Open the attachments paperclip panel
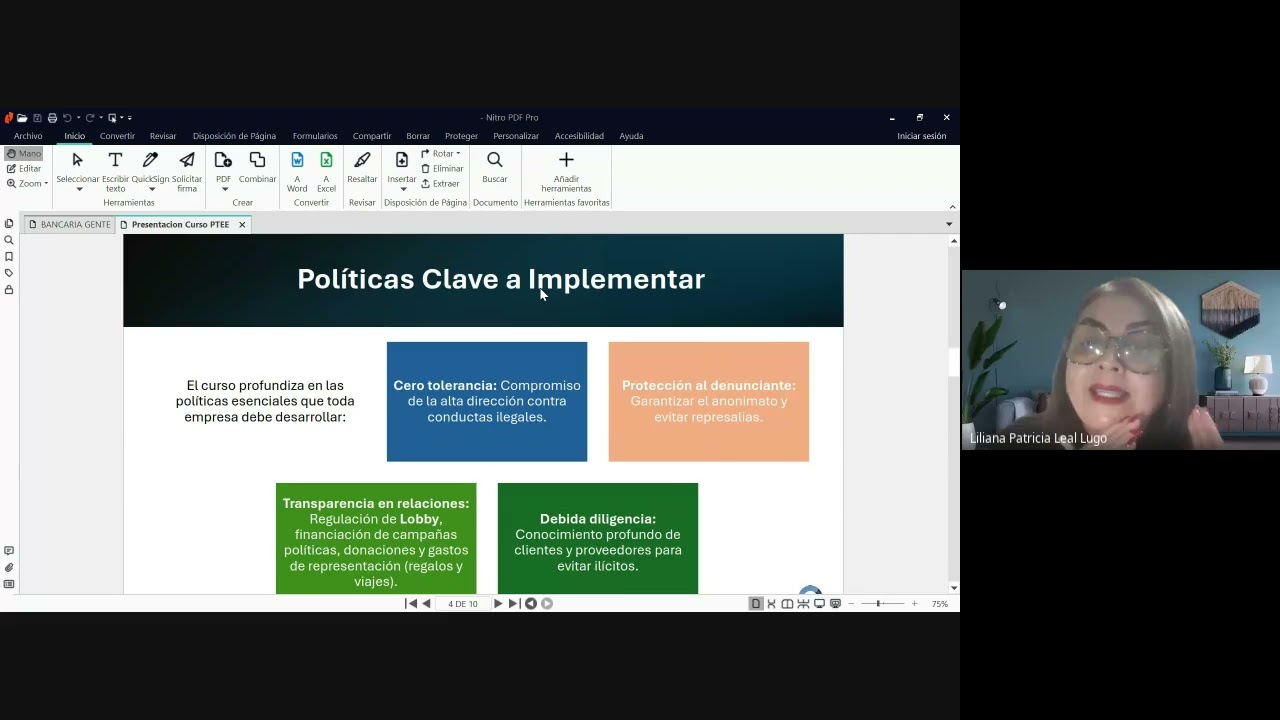Image resolution: width=1280 pixels, height=720 pixels. [9, 568]
